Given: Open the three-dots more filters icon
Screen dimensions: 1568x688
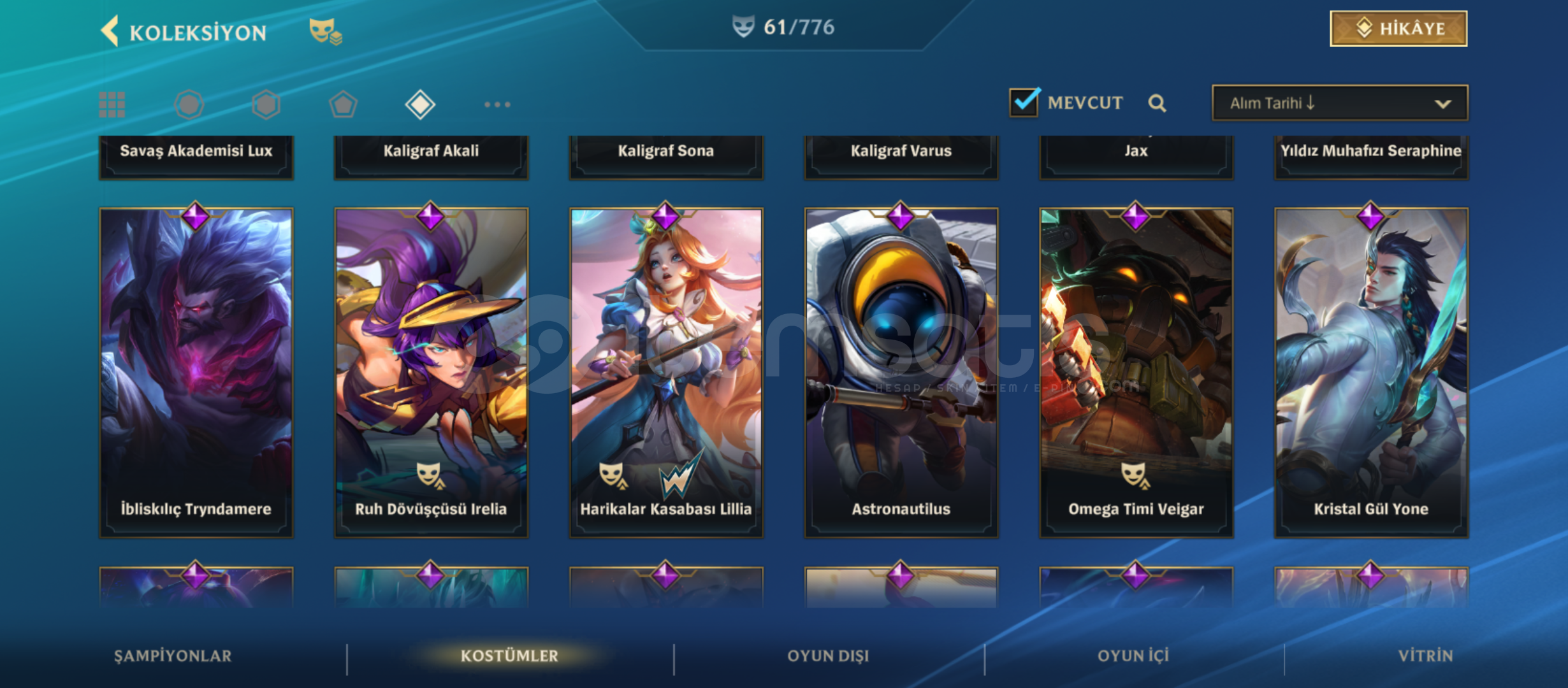Looking at the screenshot, I should (x=497, y=104).
